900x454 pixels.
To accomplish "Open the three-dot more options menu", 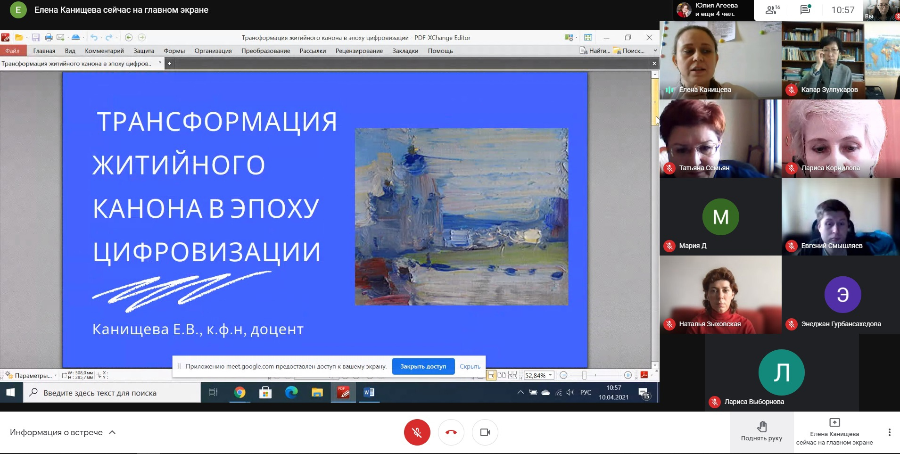I will point(888,432).
